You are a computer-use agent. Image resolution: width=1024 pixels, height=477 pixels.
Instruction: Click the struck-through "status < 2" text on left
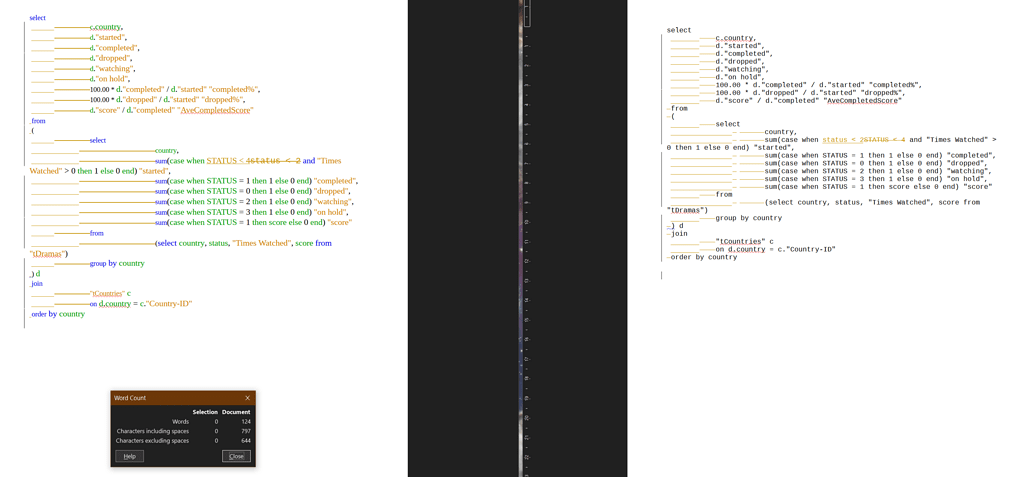click(x=273, y=161)
